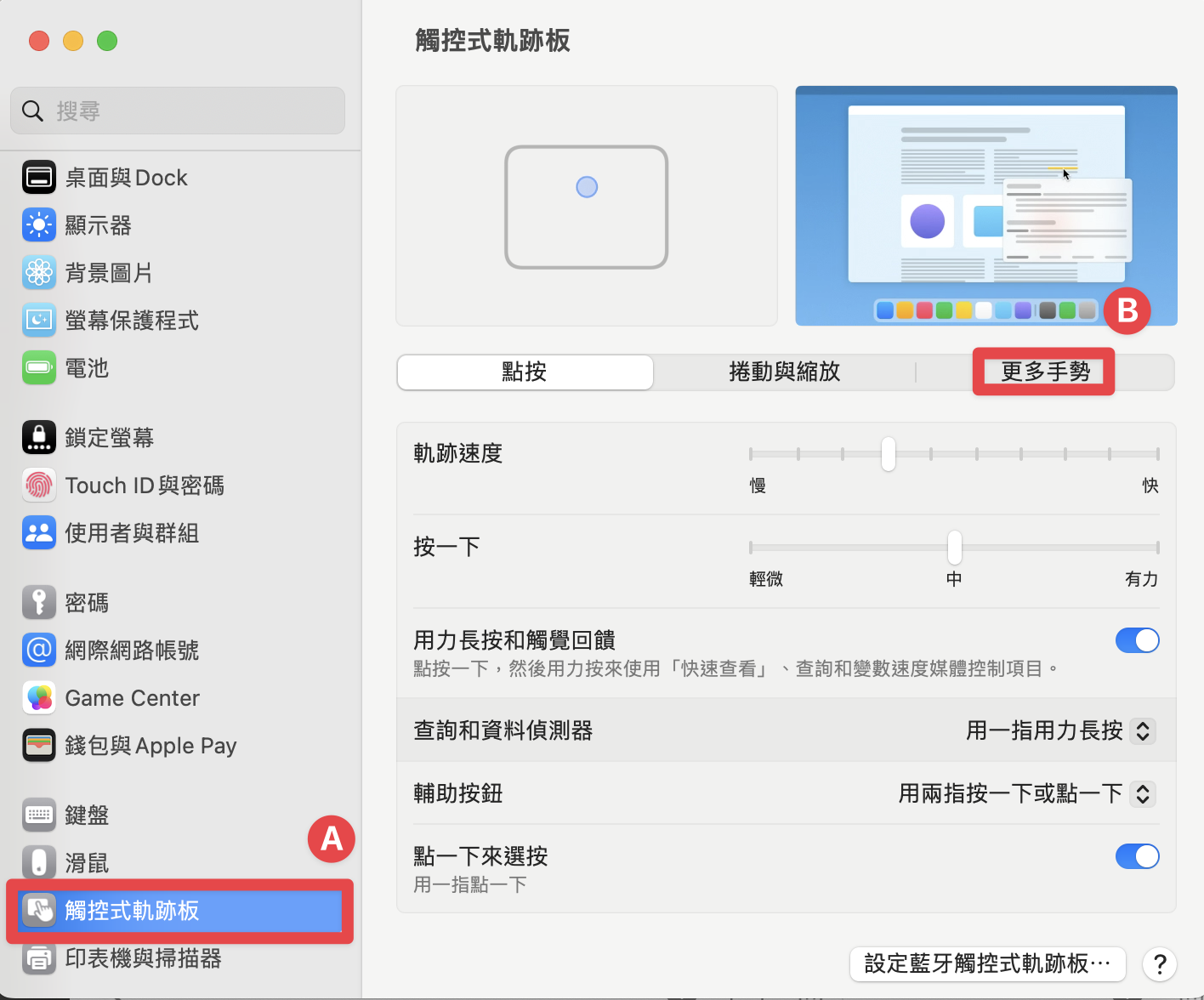Toggle 用力長按和觸覺回饋 switch
The height and width of the screenshot is (1000, 1204).
pyautogui.click(x=1137, y=640)
